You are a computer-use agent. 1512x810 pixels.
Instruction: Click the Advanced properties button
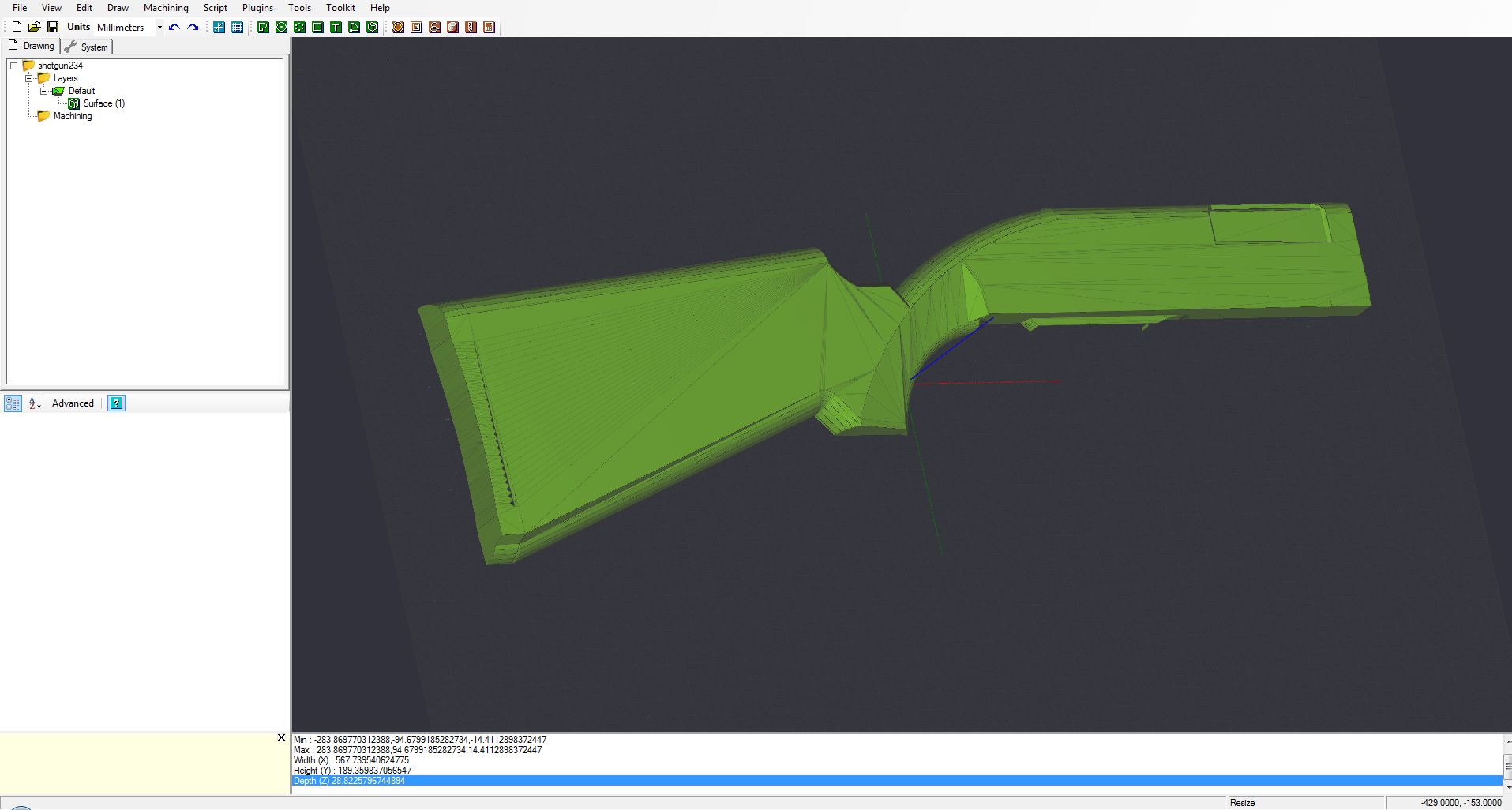(73, 403)
